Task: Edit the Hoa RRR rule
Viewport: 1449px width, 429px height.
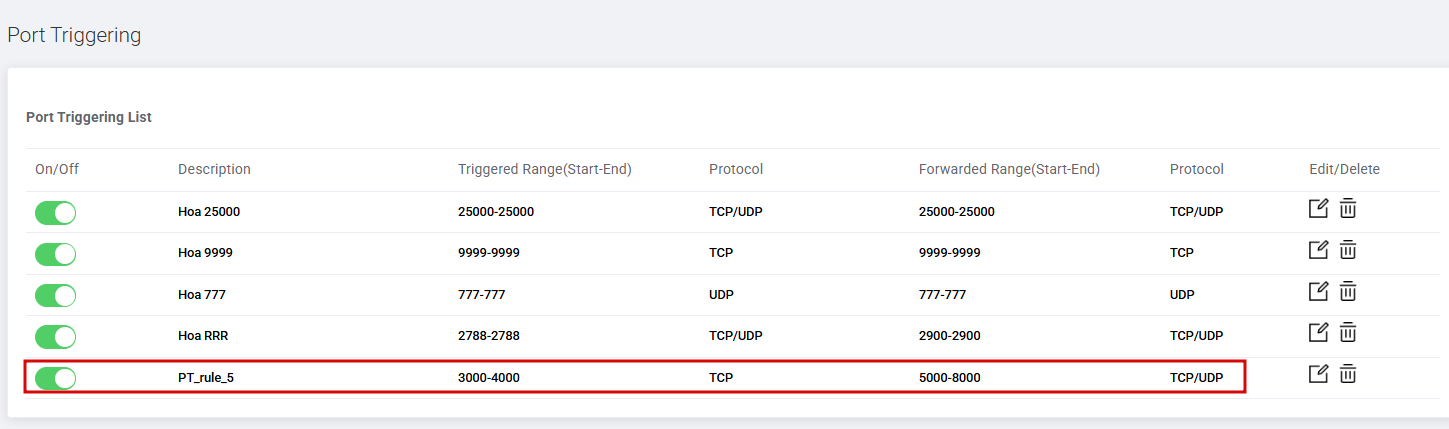Action: pos(1319,332)
